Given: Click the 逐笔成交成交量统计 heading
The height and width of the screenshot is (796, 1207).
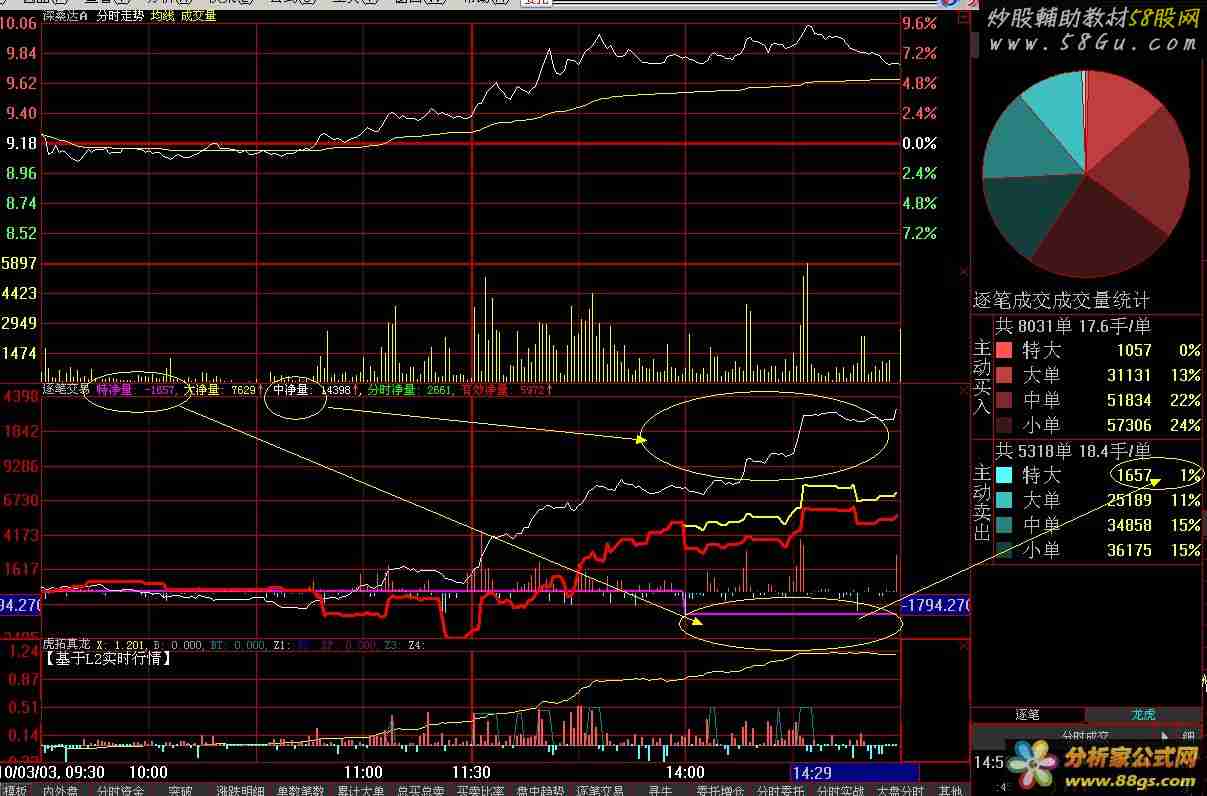Looking at the screenshot, I should (1062, 300).
